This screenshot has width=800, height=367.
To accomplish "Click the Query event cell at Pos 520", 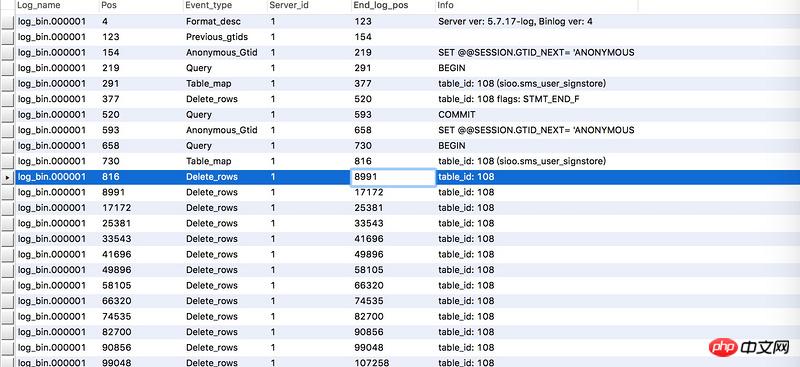I will 225,114.
